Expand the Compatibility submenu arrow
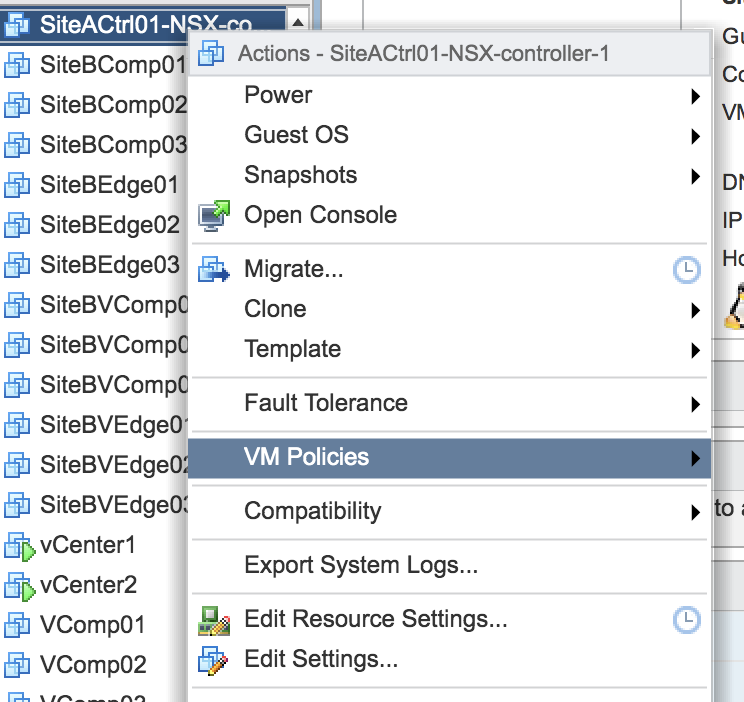This screenshot has height=702, width=744. pyautogui.click(x=695, y=512)
